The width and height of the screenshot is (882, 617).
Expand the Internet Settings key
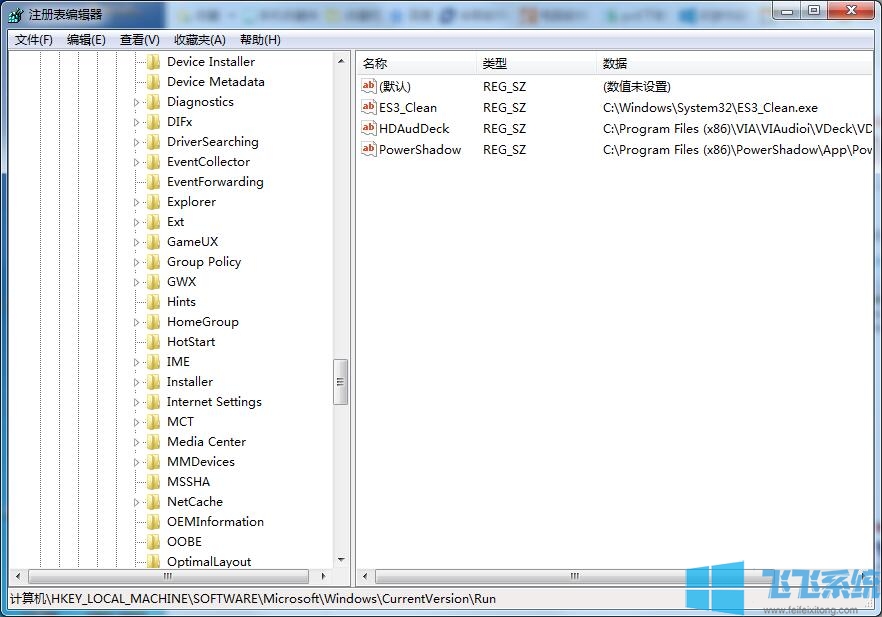tap(139, 401)
